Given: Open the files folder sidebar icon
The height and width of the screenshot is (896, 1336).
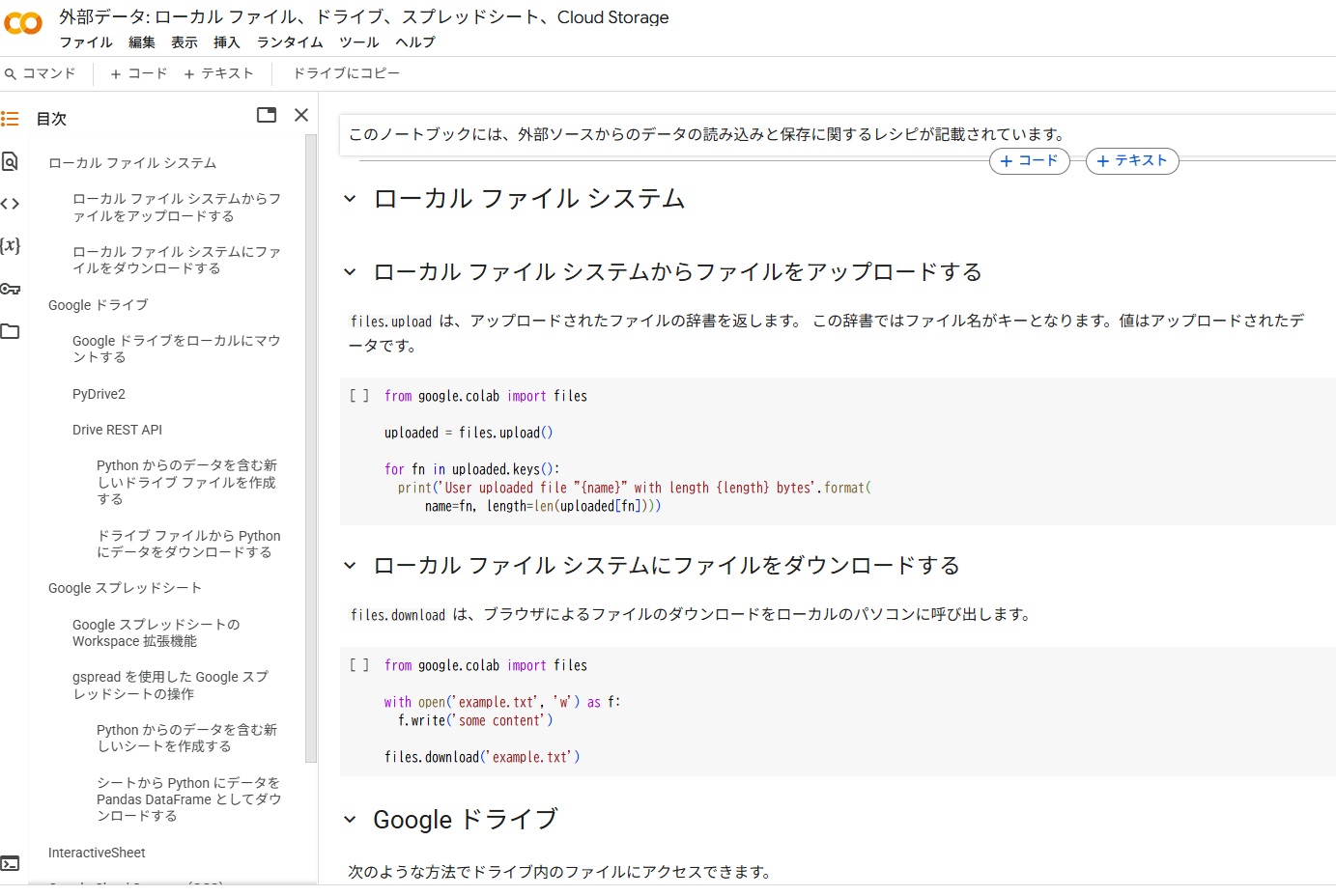Looking at the screenshot, I should tap(11, 331).
